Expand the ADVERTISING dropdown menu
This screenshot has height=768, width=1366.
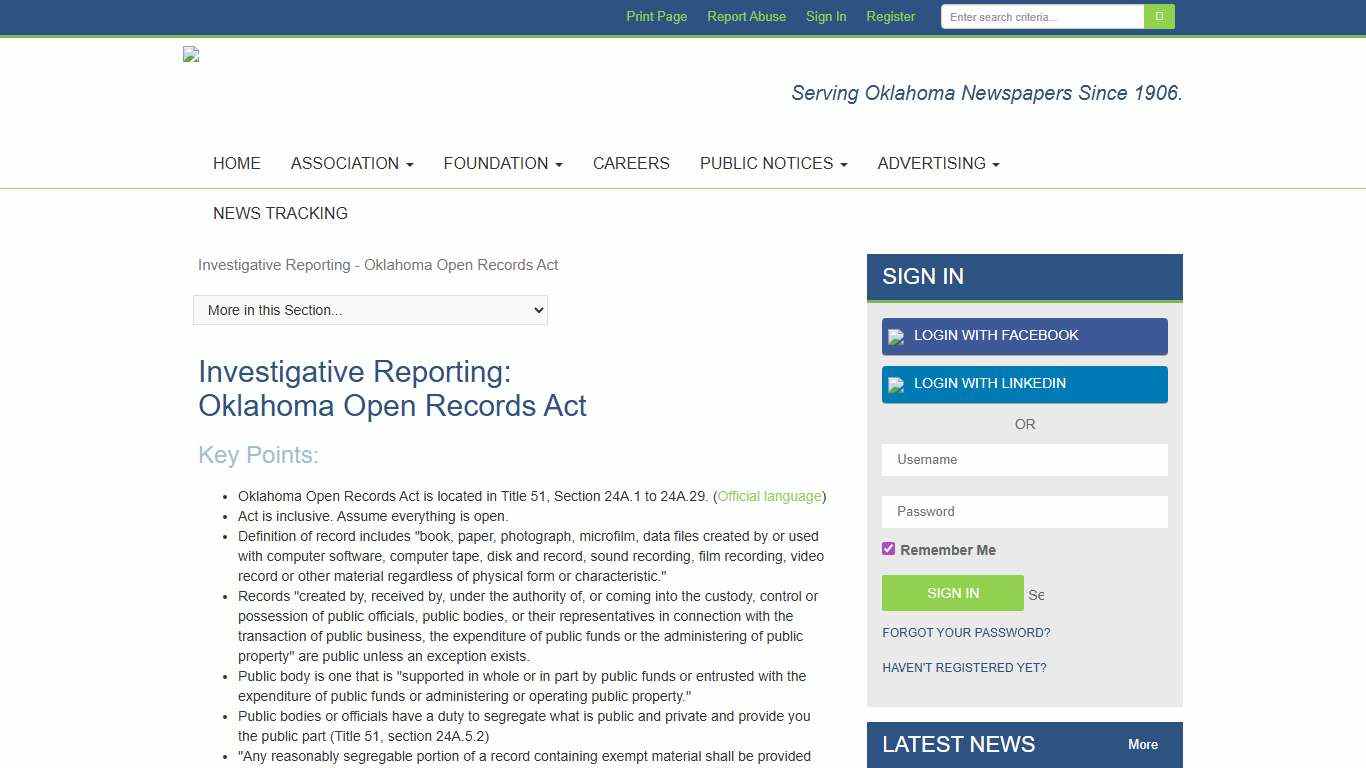tap(937, 163)
